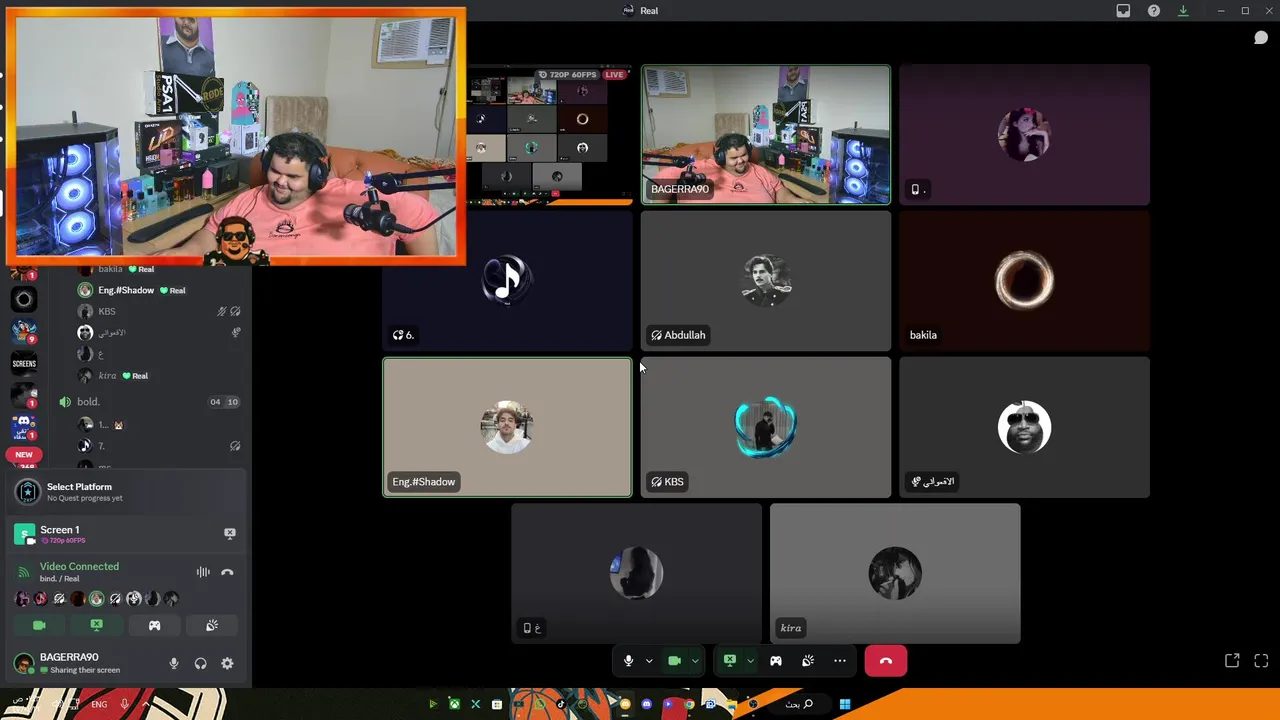Turn off camera in call control bar

674,661
